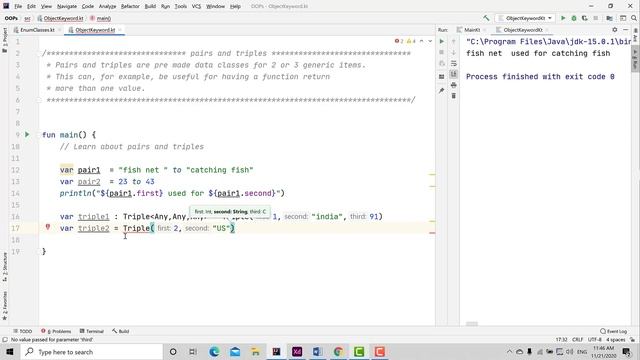The height and width of the screenshot is (360, 640).
Task: Rerun the program in the Run panel
Action: pos(442,42)
